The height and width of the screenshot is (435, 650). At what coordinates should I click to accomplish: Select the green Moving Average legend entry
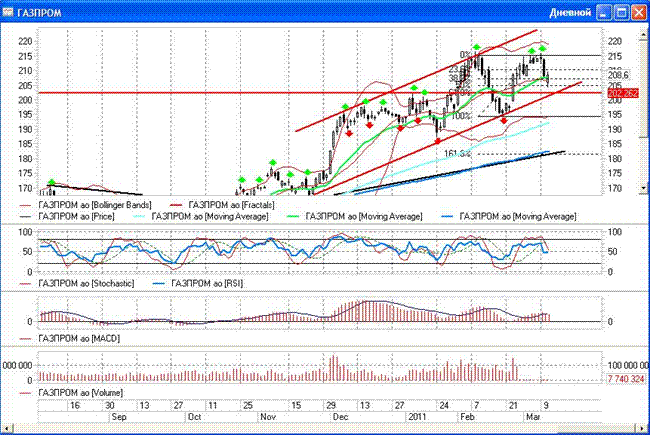354,216
